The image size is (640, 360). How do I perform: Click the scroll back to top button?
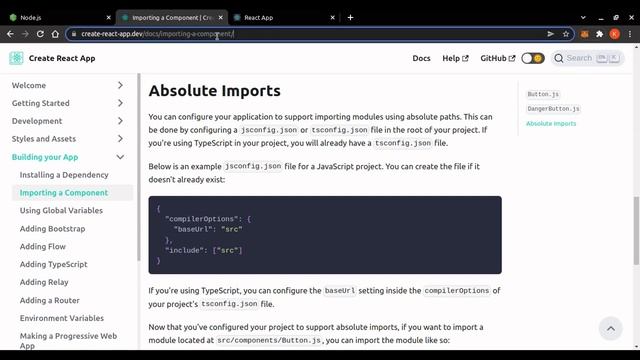tap(611, 329)
